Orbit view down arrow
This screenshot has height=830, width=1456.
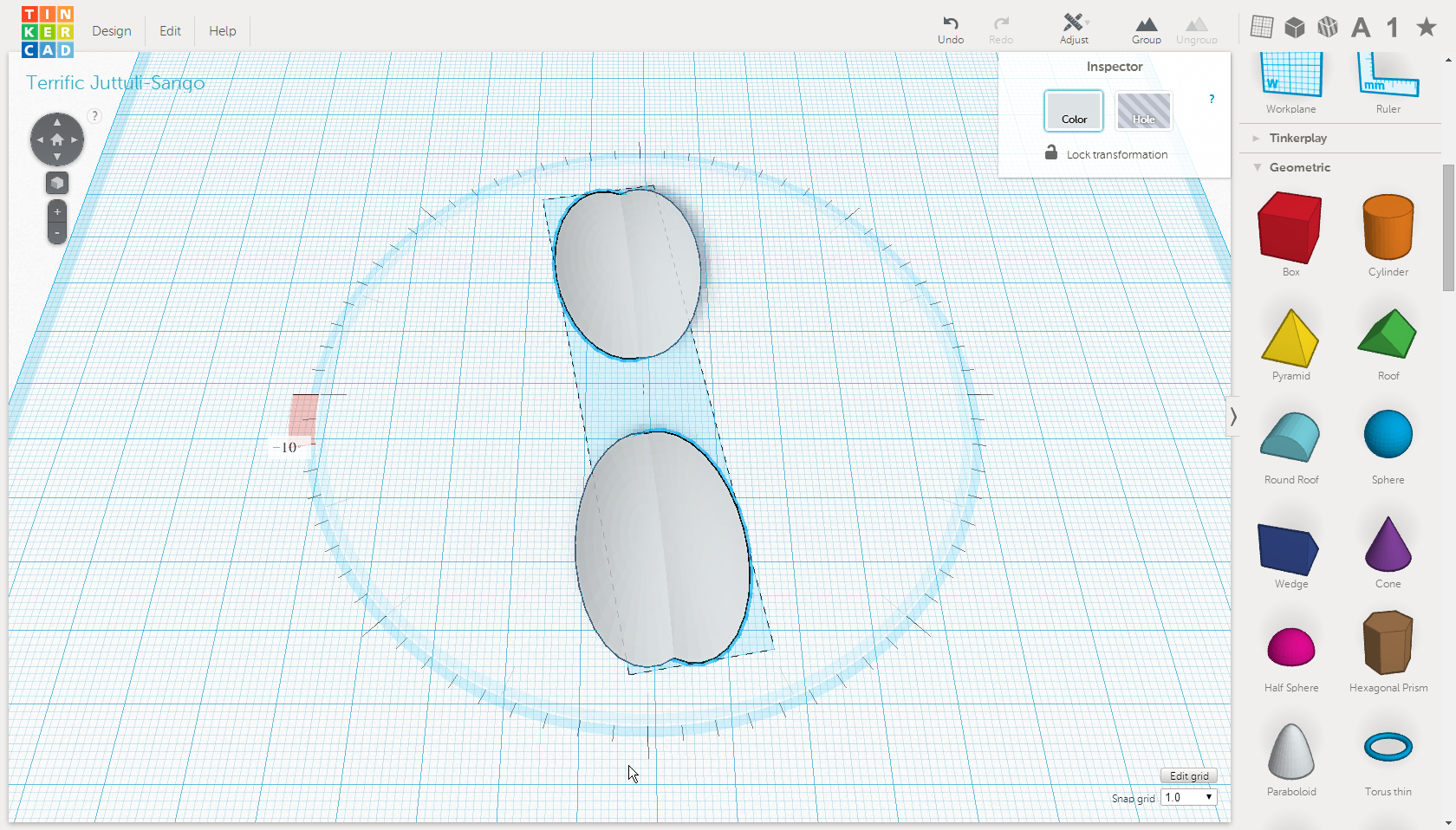point(57,157)
